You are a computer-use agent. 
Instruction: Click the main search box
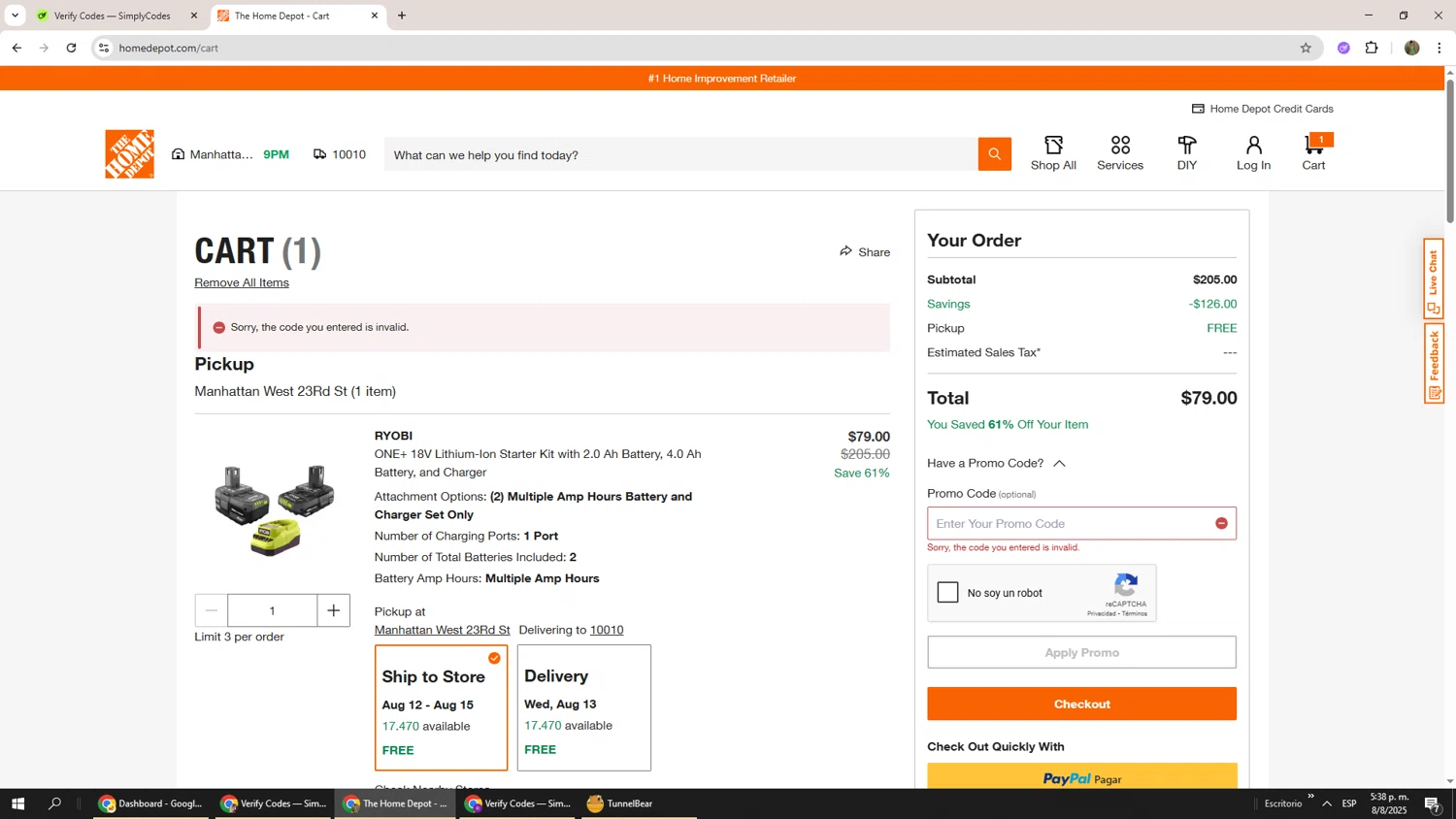tap(680, 154)
